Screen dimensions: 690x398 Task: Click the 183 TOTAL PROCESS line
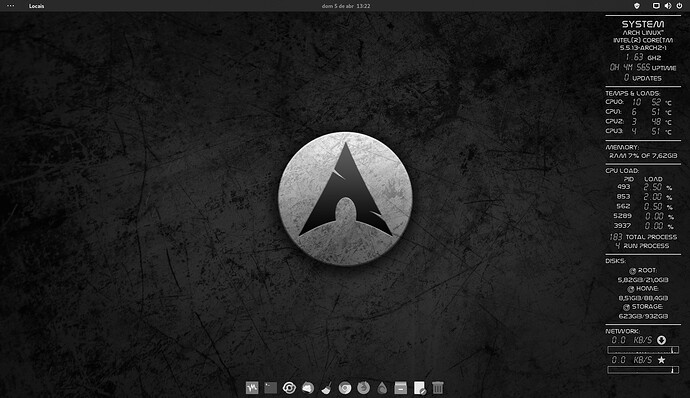[643, 237]
